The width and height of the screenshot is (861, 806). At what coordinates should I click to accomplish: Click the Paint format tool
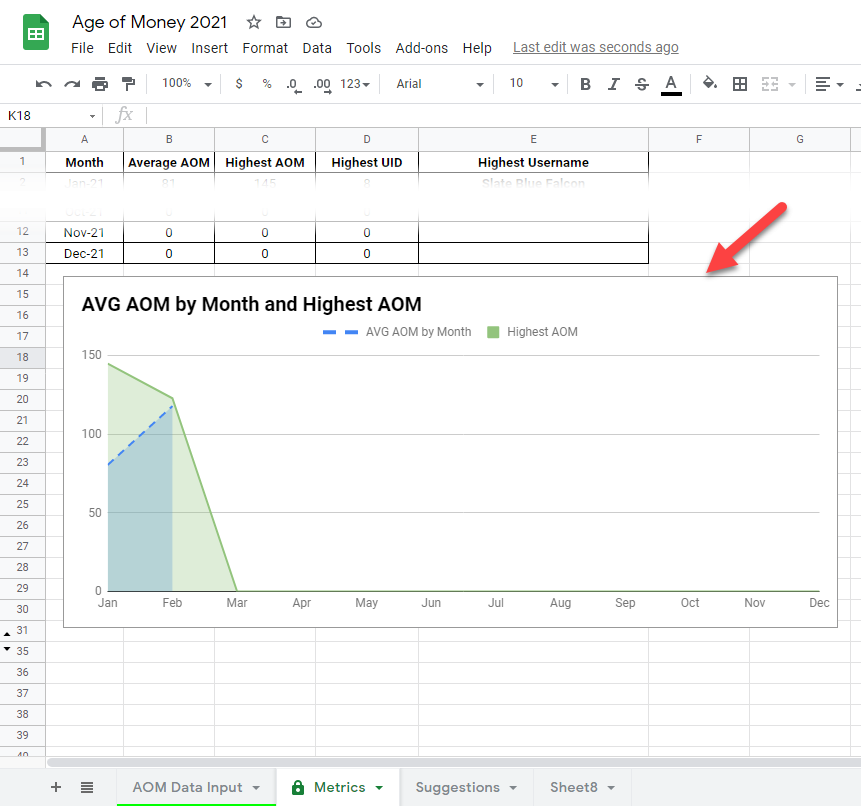127,84
